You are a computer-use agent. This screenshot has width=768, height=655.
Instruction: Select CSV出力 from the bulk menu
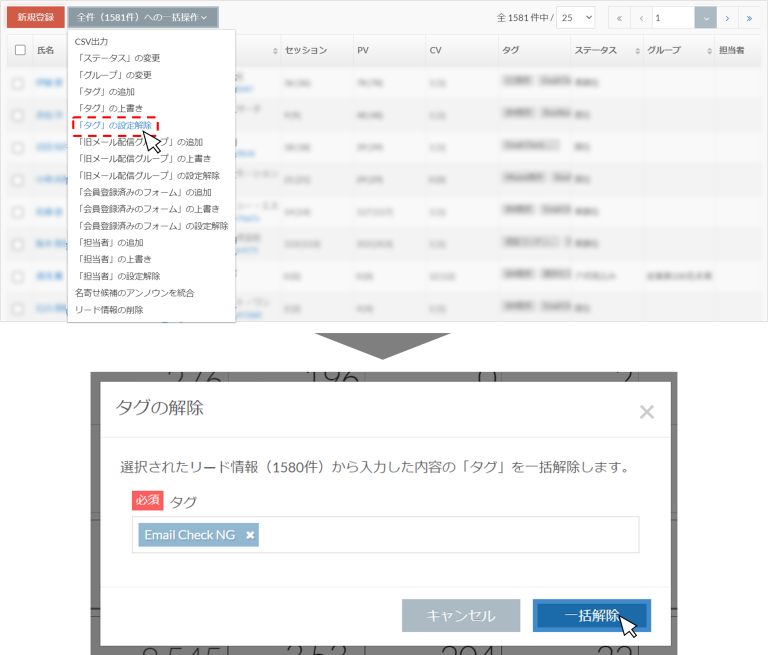91,42
